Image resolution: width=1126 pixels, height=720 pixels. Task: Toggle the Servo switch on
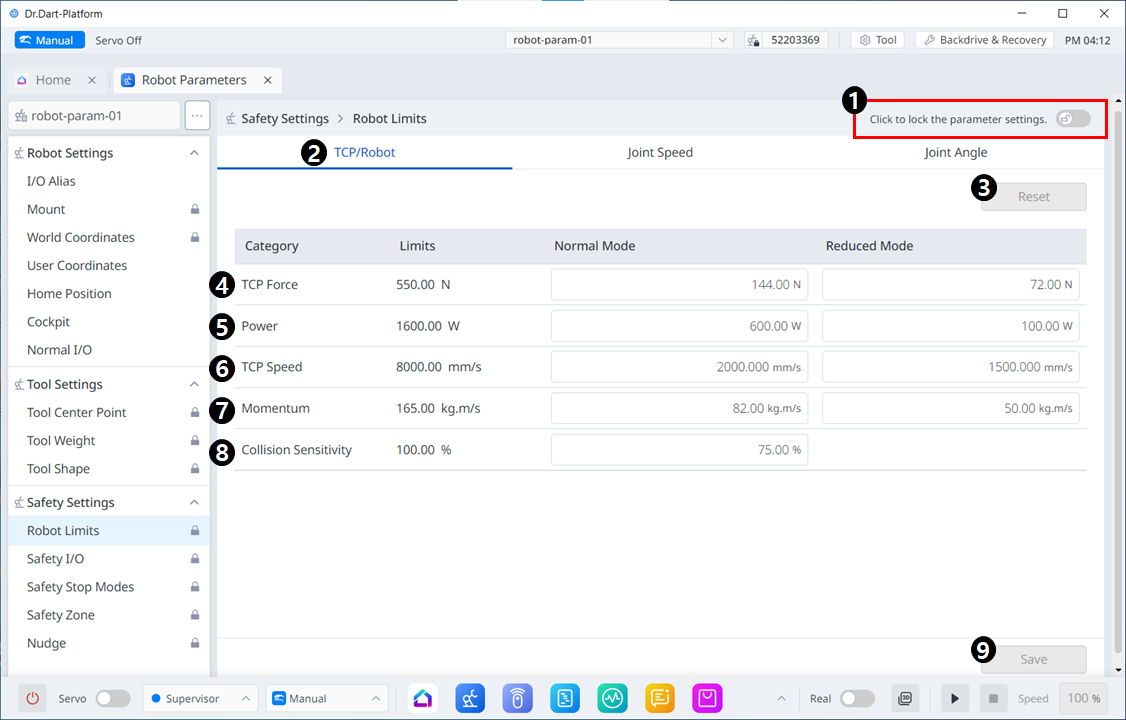pos(112,698)
